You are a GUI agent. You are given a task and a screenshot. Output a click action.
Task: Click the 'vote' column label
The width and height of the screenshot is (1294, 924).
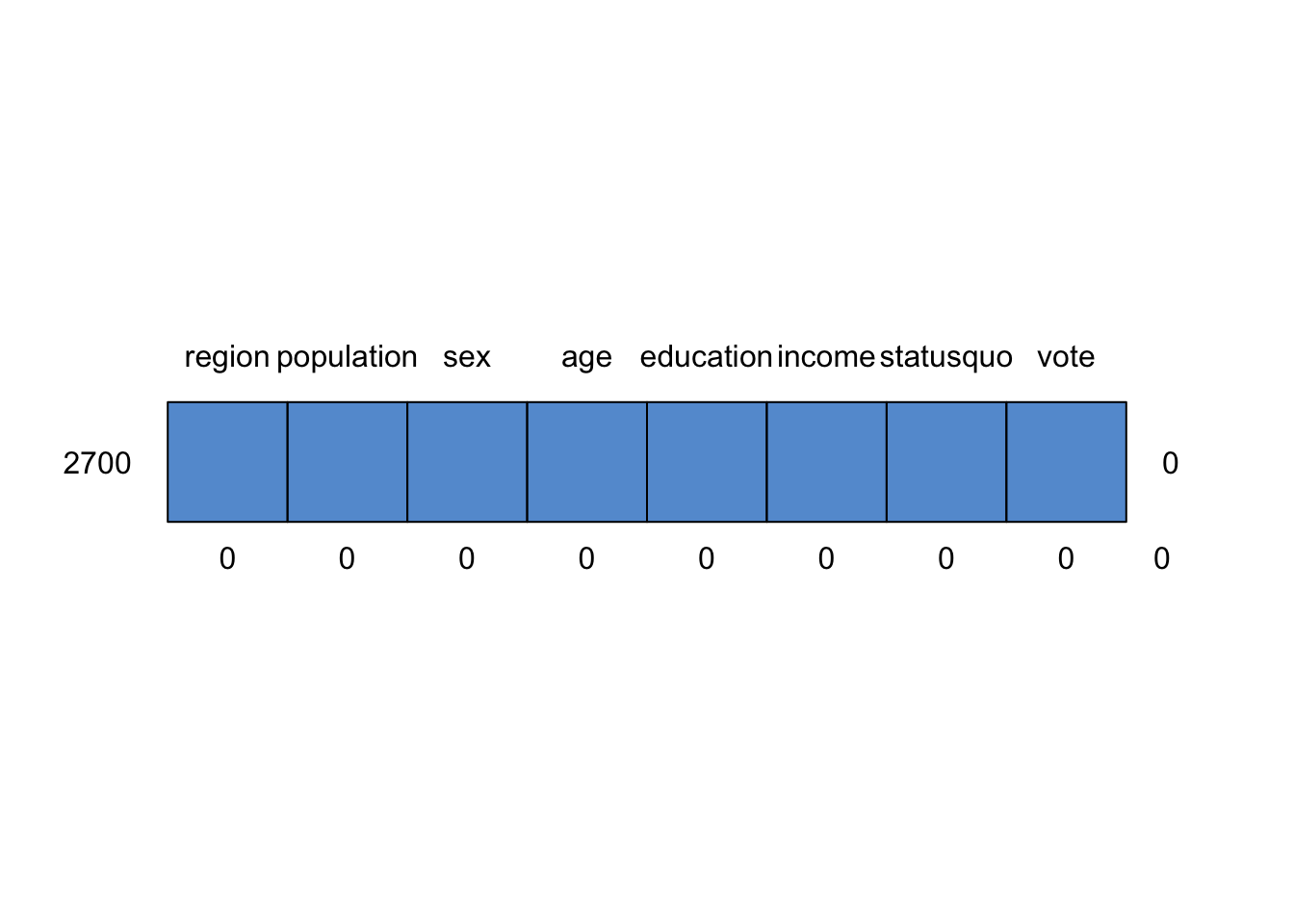tap(1066, 357)
